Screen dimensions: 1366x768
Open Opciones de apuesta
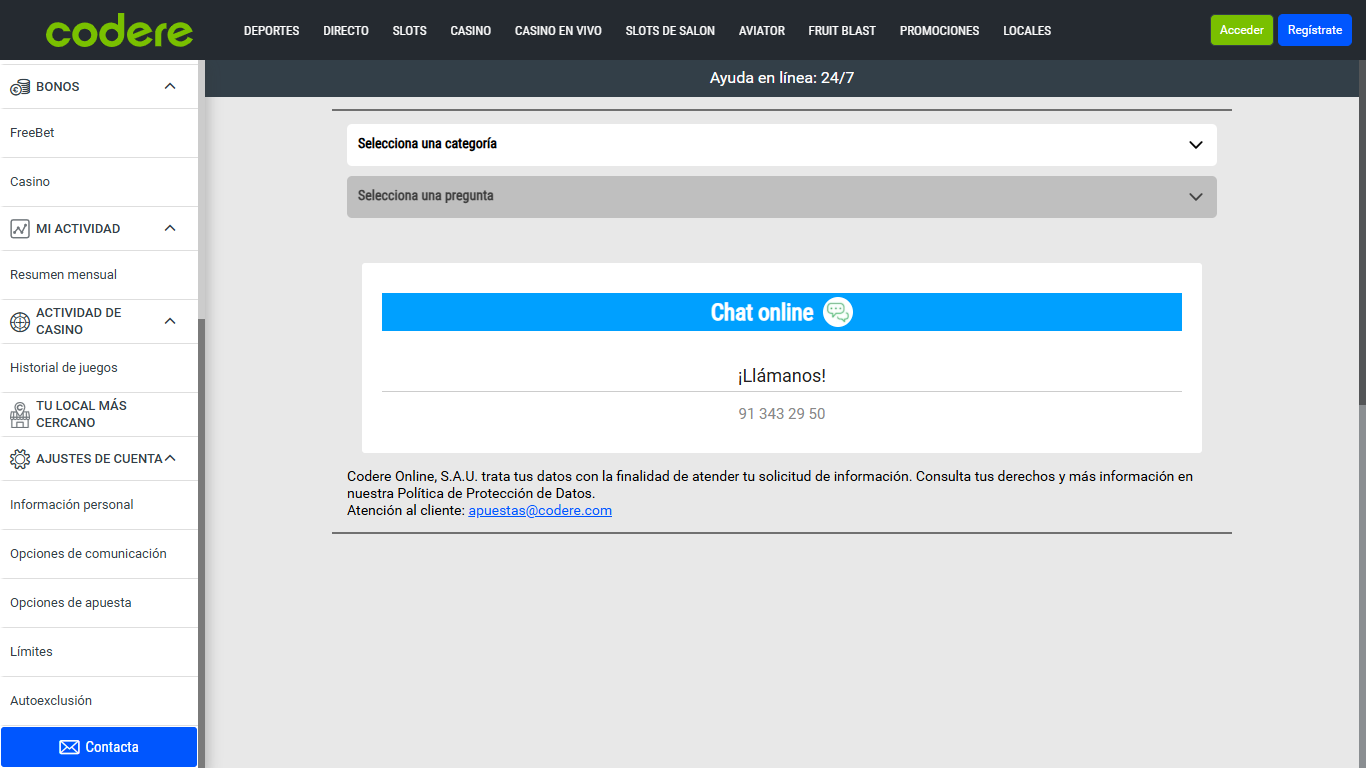[x=99, y=603]
